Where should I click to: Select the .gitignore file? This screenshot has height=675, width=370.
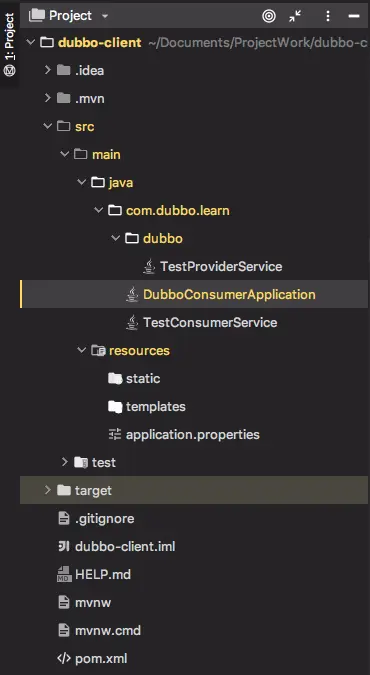[x=105, y=518]
